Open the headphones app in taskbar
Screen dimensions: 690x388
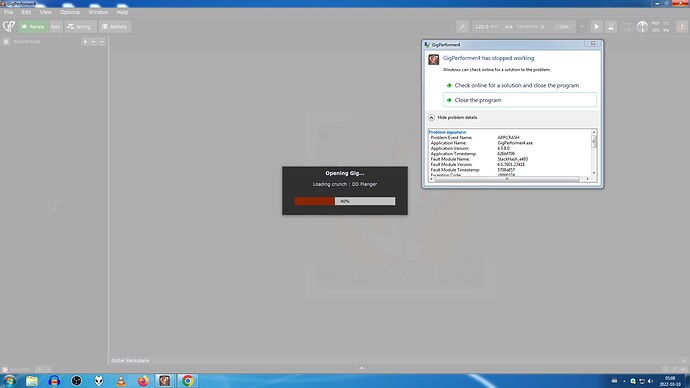54,381
